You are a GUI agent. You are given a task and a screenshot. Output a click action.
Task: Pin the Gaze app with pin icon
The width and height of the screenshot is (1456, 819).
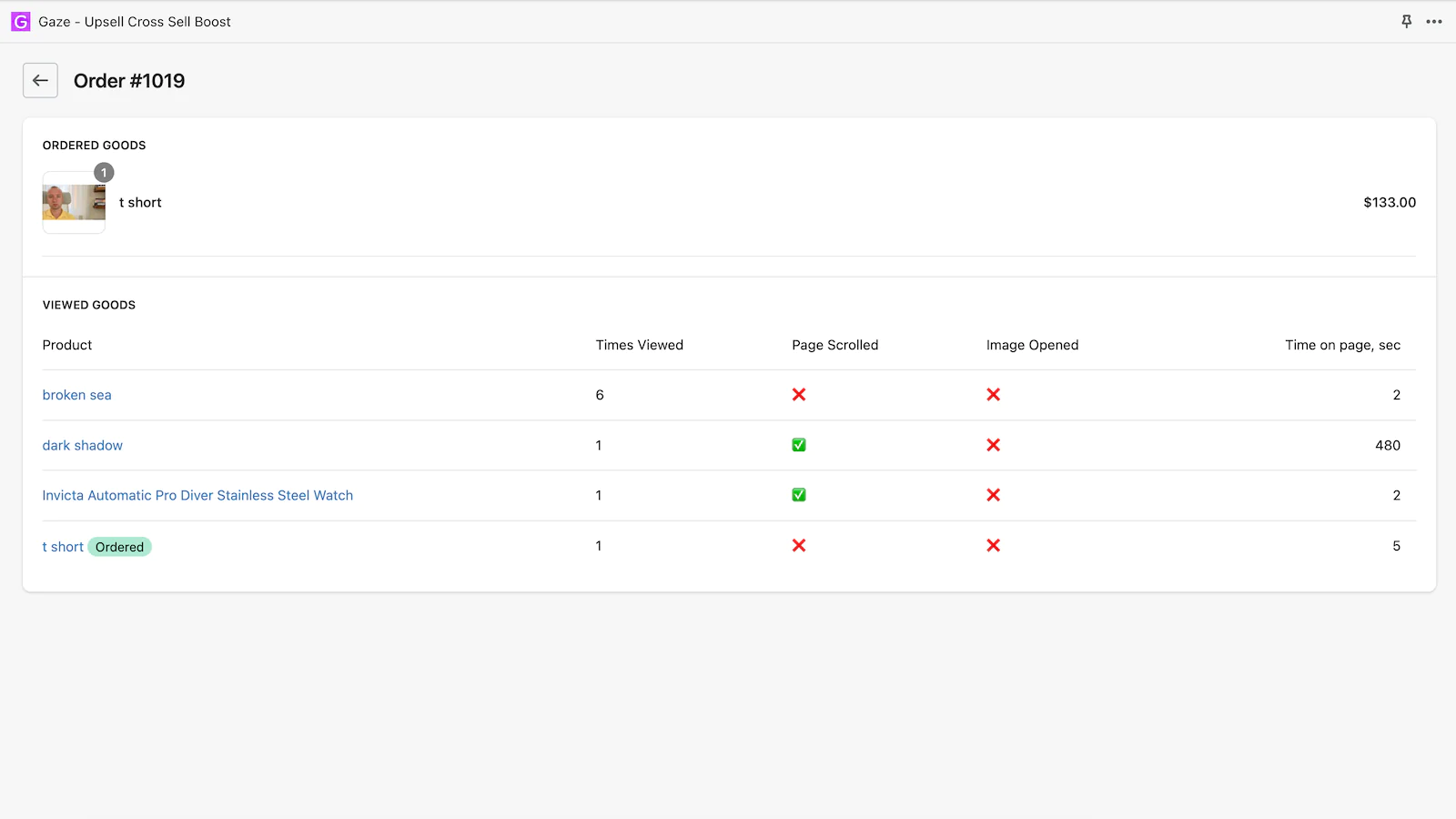[1406, 22]
